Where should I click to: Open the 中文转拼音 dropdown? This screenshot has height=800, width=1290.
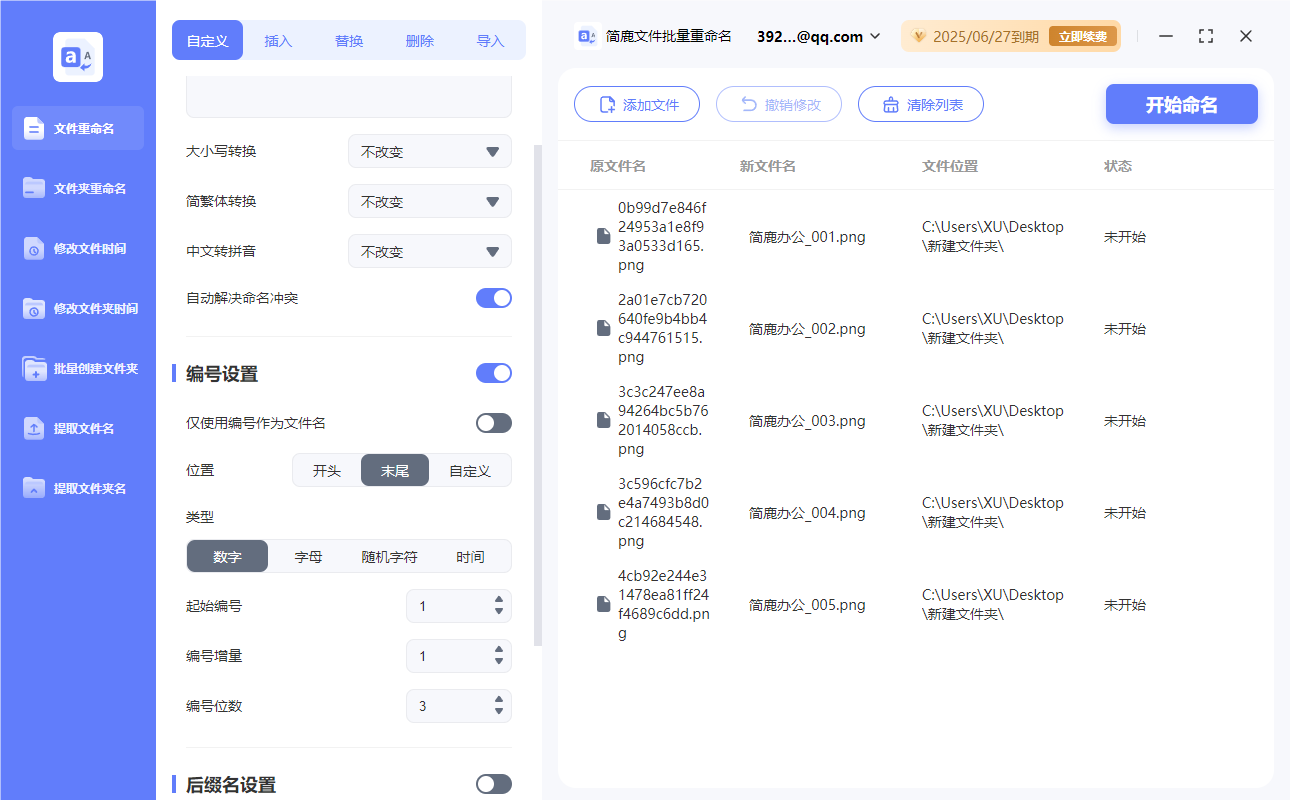pyautogui.click(x=429, y=251)
